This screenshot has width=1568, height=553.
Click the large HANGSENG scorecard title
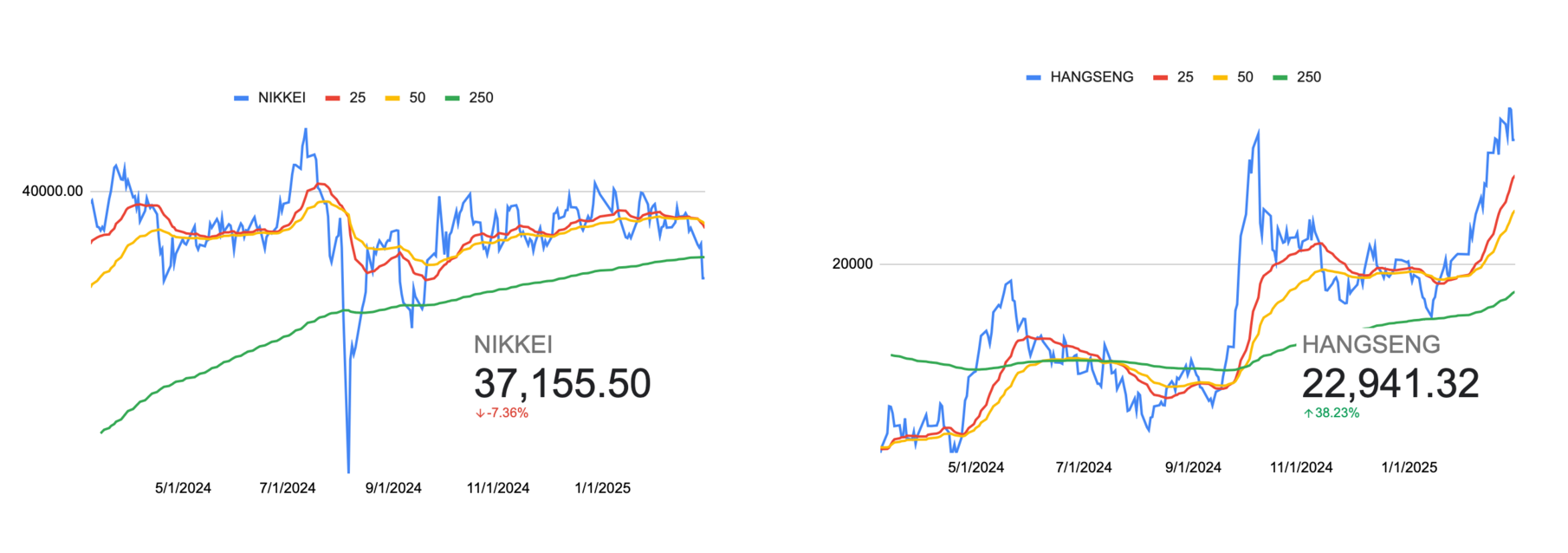1370,345
